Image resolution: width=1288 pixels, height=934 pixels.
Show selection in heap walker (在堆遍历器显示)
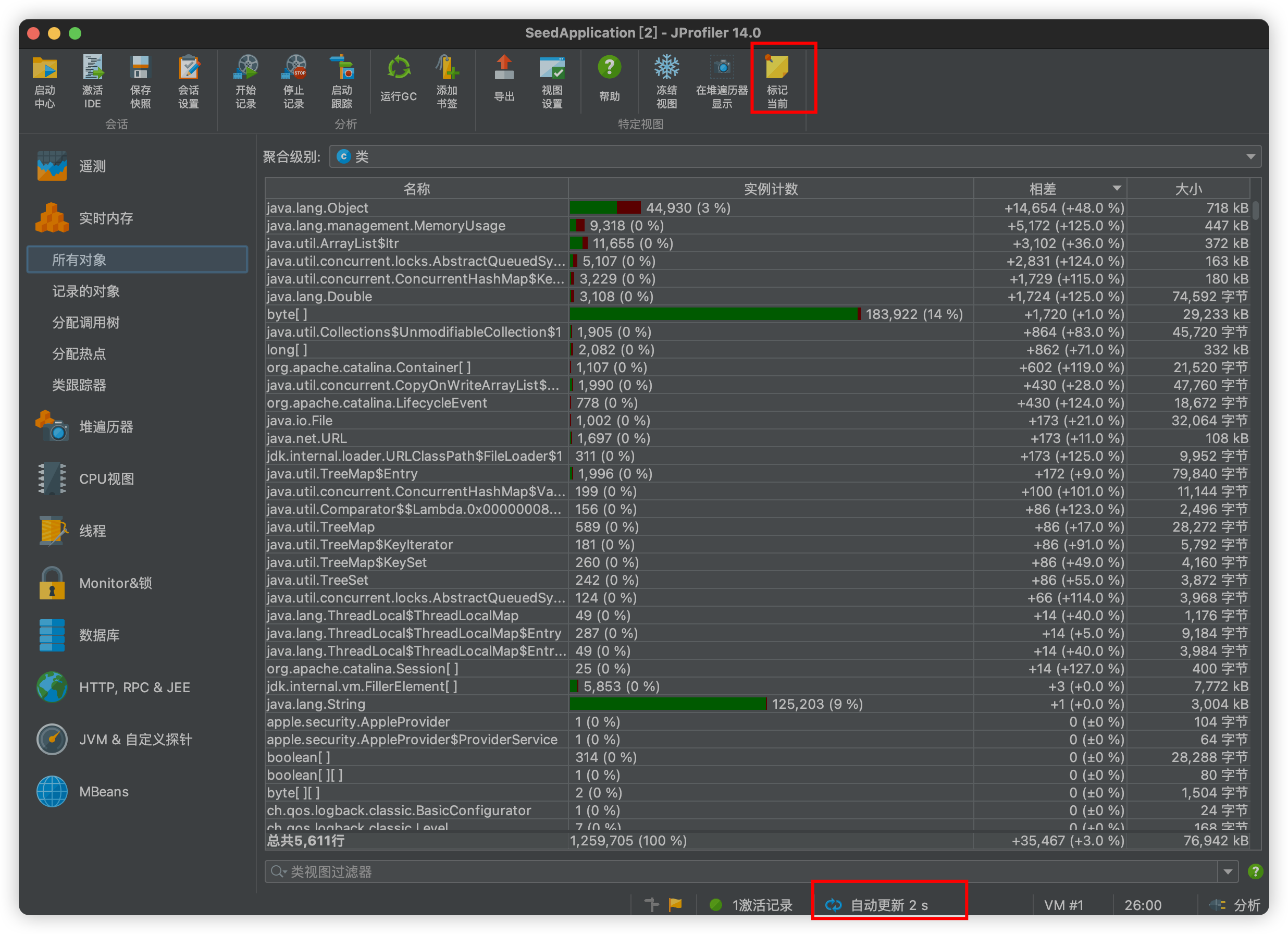pyautogui.click(x=722, y=81)
